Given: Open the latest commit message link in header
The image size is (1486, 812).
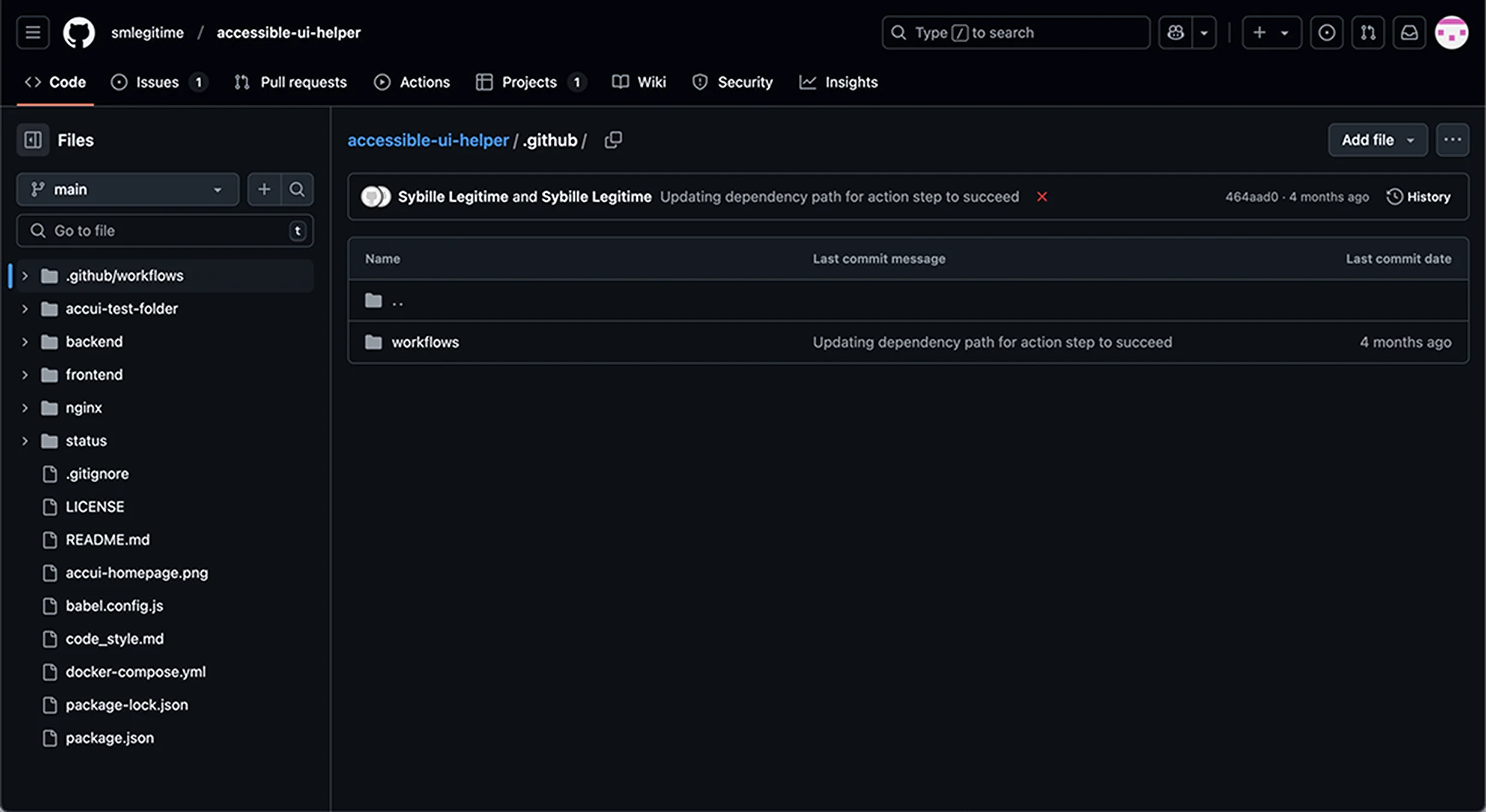Looking at the screenshot, I should pos(839,197).
